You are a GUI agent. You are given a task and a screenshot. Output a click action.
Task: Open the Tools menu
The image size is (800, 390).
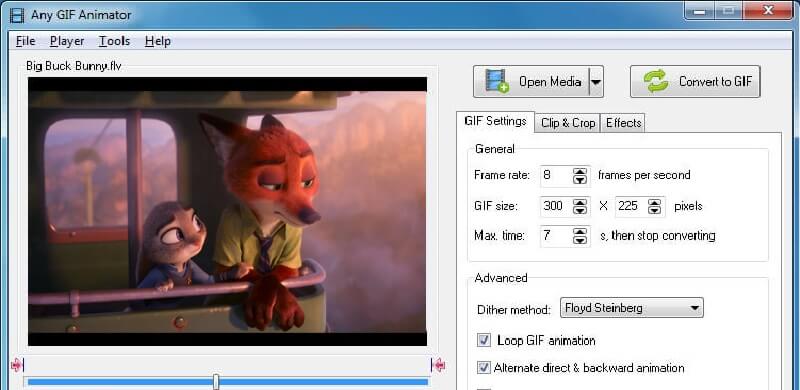(114, 41)
